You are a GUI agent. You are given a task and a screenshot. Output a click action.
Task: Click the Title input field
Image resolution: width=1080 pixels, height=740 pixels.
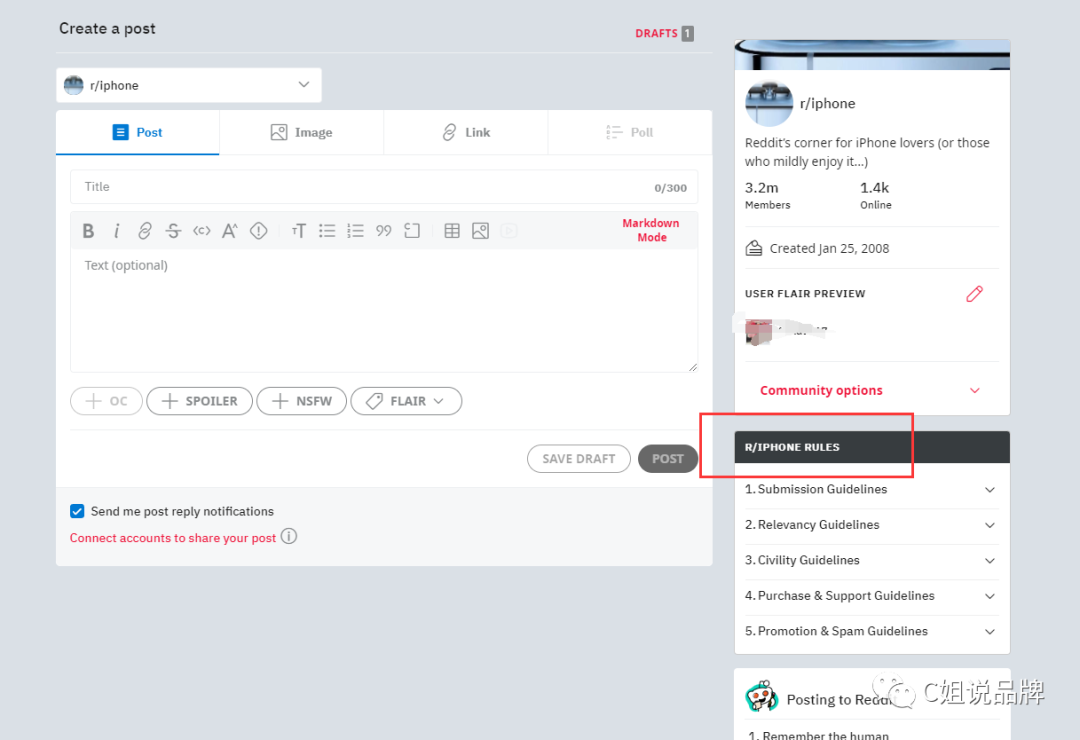click(x=384, y=187)
